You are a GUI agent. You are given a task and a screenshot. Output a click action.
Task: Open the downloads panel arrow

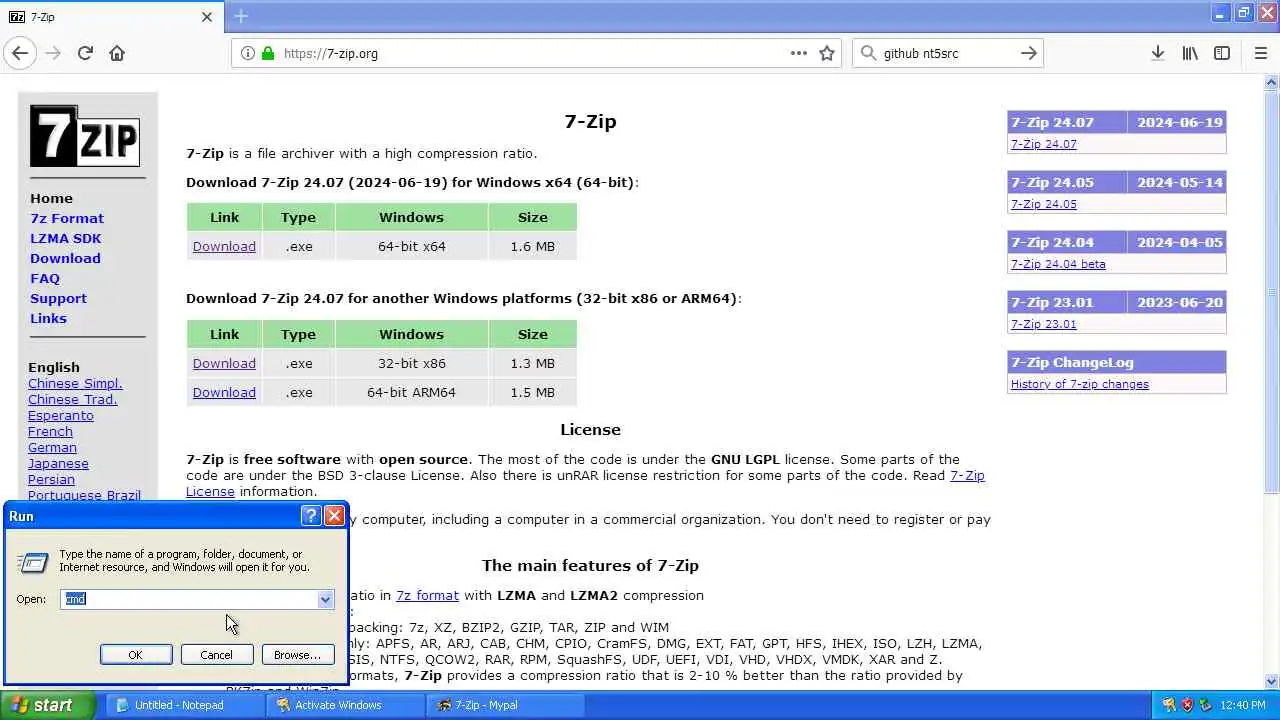click(1157, 53)
